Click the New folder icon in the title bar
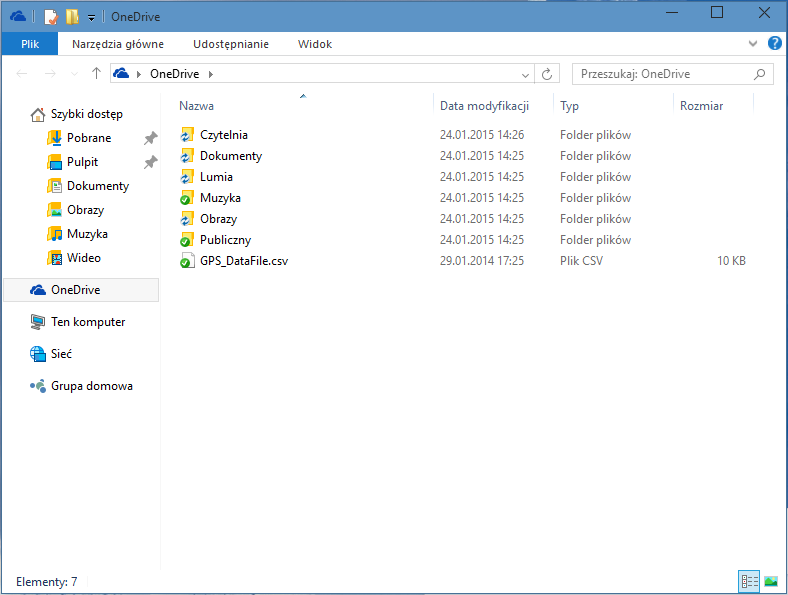788x595 pixels. pyautogui.click(x=72, y=16)
